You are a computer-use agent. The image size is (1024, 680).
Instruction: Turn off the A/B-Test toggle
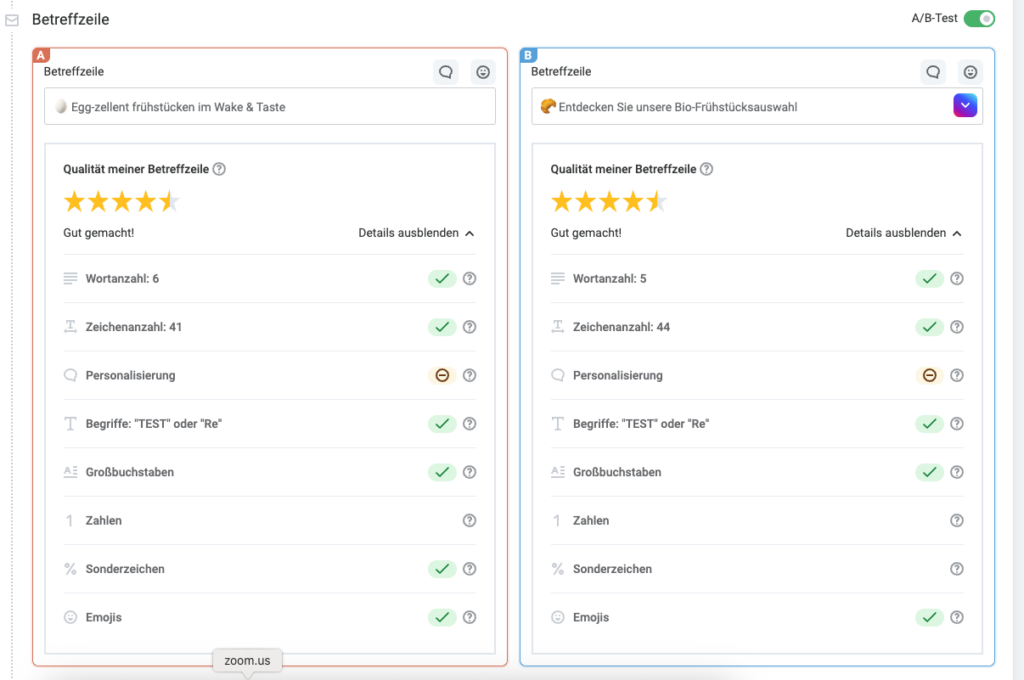coord(979,19)
